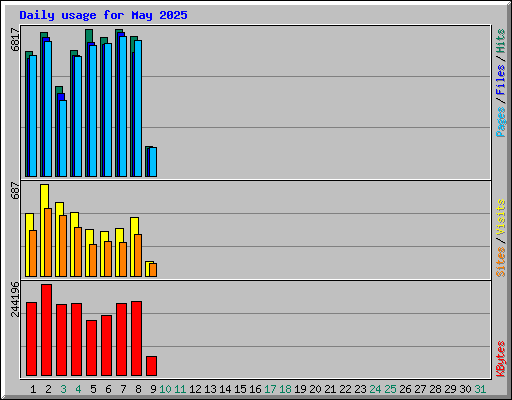Select day 15 on the x-axis
Image resolution: width=512 pixels, height=400 pixels.
[240, 389]
